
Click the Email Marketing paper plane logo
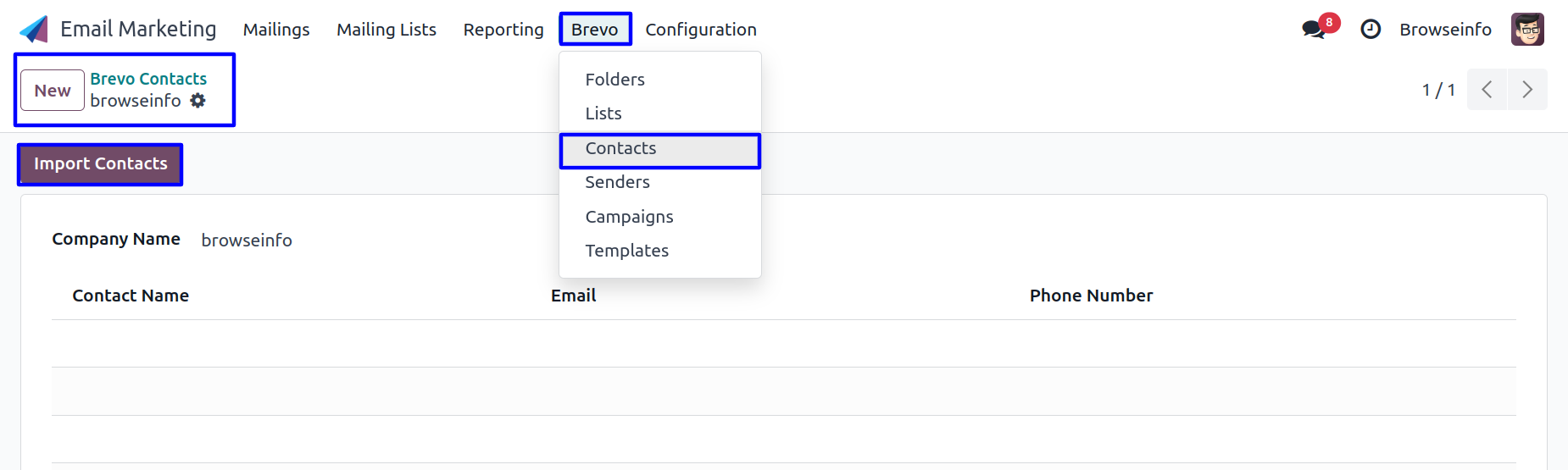[34, 29]
